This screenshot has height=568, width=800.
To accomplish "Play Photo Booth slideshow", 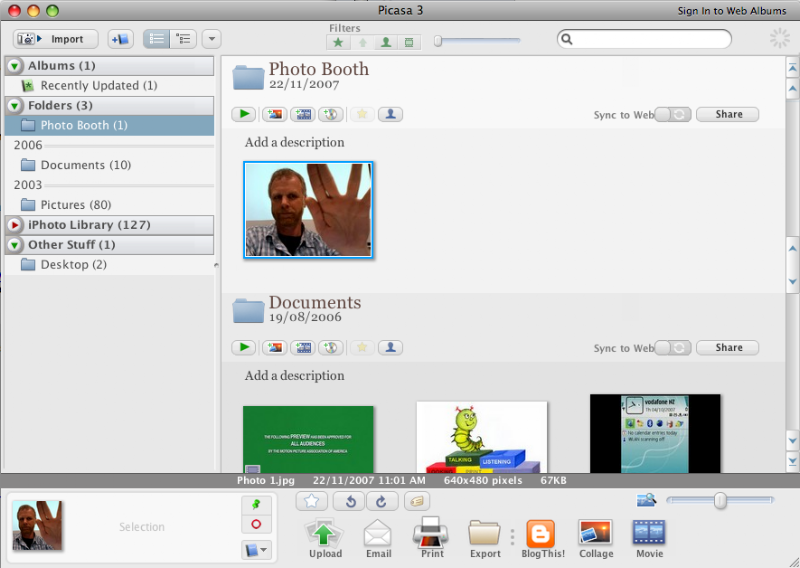I will (244, 114).
